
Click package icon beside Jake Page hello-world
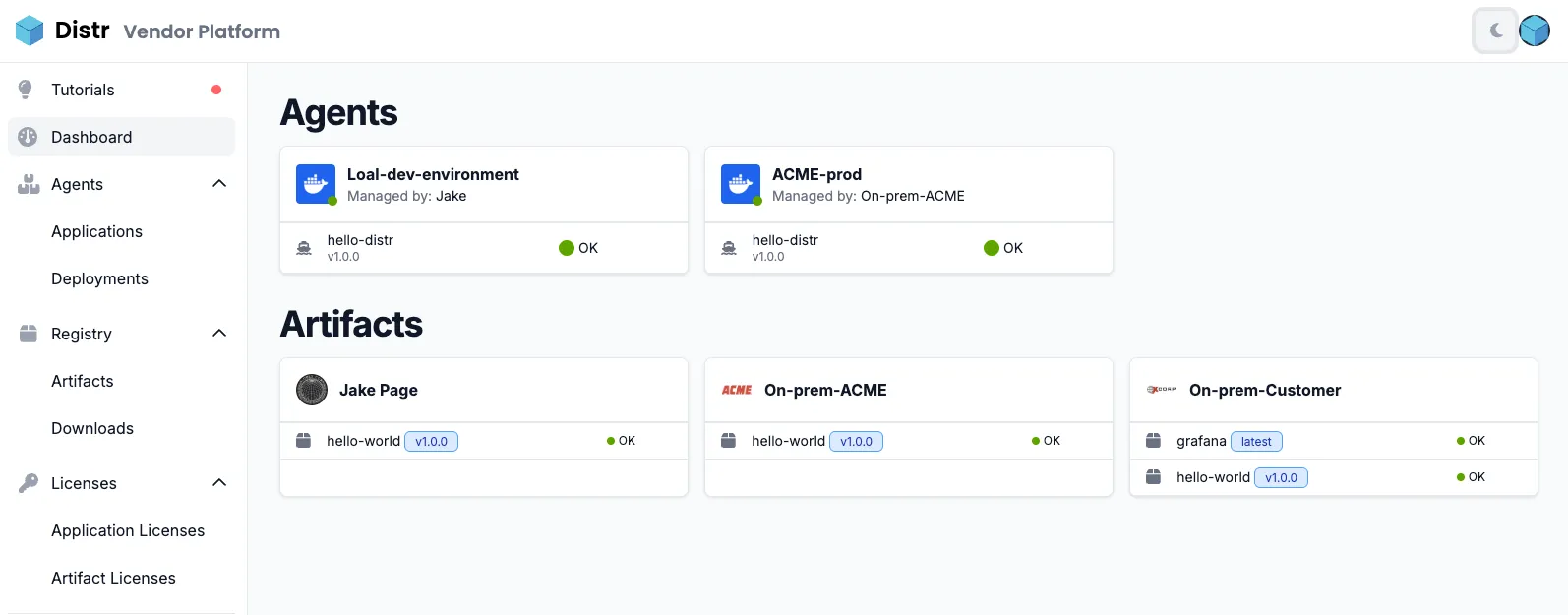click(x=304, y=441)
